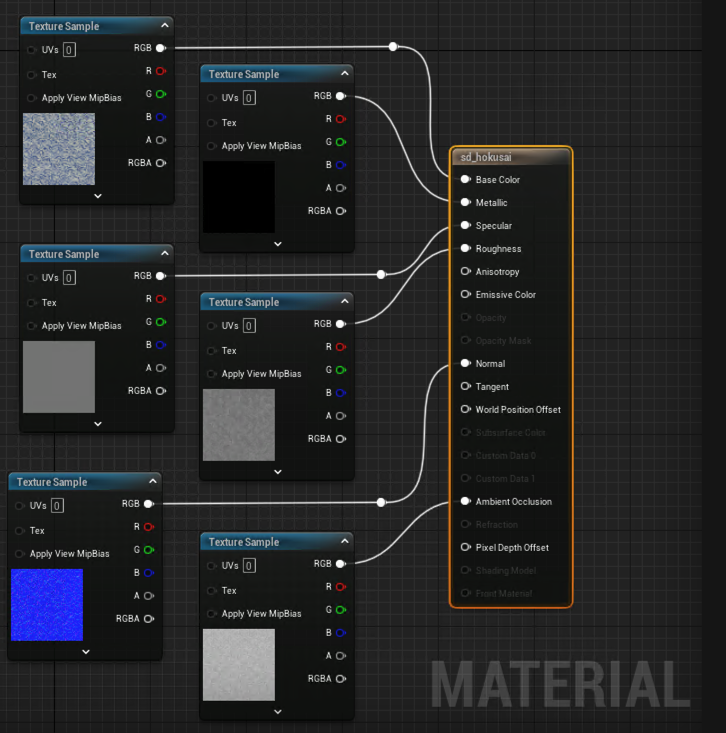Image resolution: width=726 pixels, height=733 pixels.
Task: Click RGB output of the black-preview Texture Sample
Action: pyautogui.click(x=341, y=96)
